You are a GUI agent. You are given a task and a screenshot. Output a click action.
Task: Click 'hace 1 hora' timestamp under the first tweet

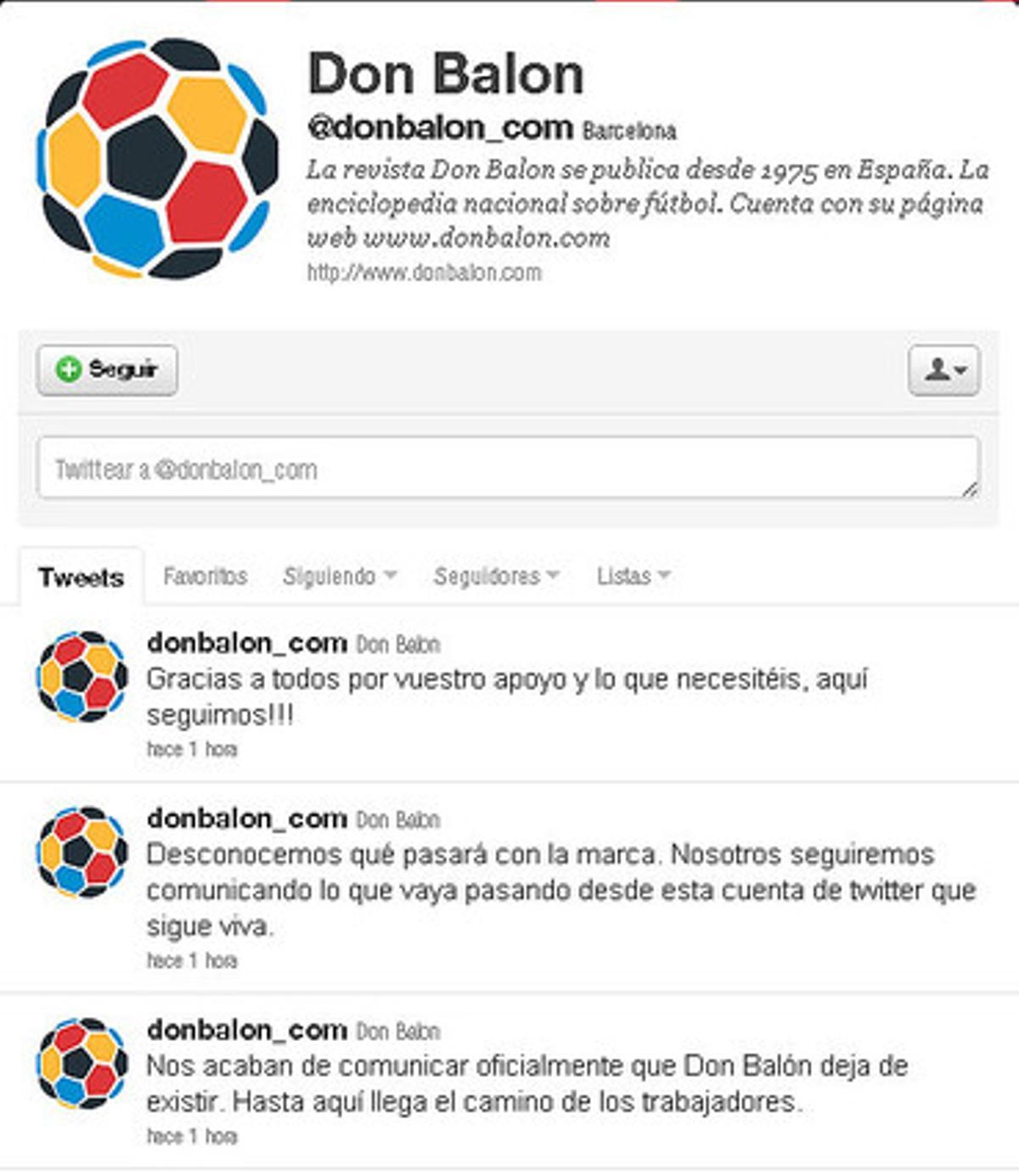point(192,749)
